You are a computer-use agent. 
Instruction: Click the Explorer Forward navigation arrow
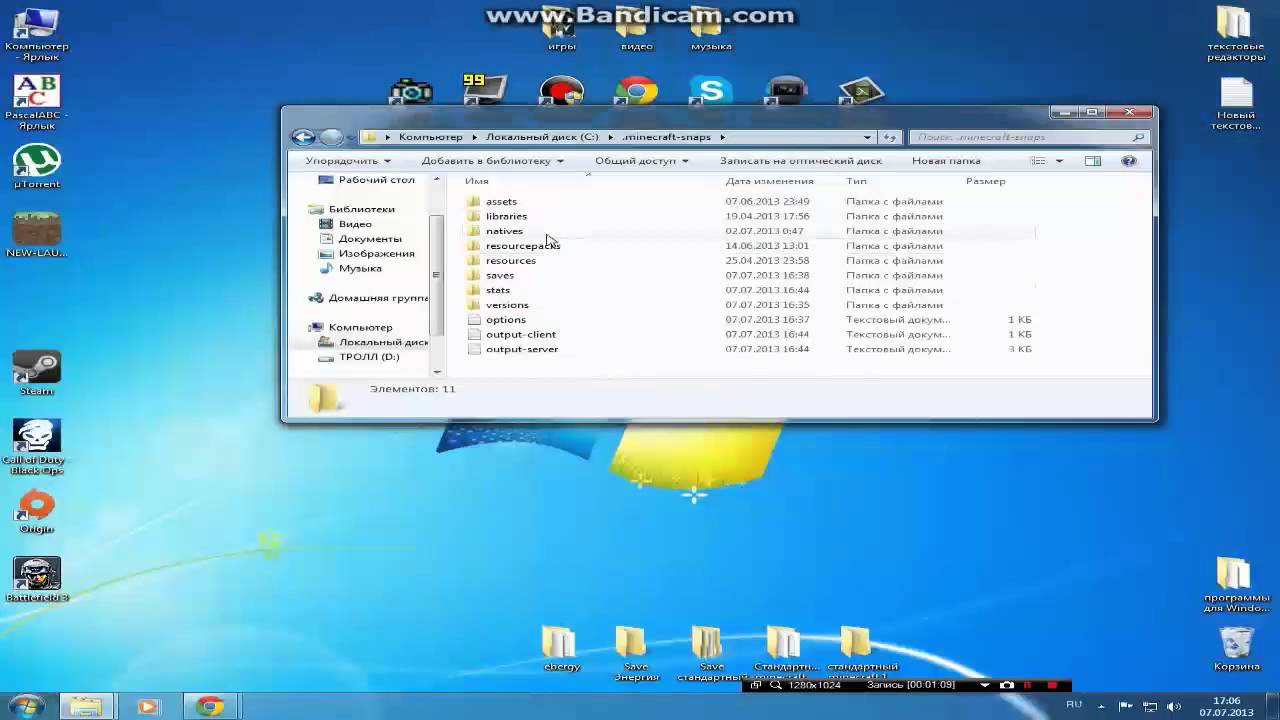coord(331,137)
